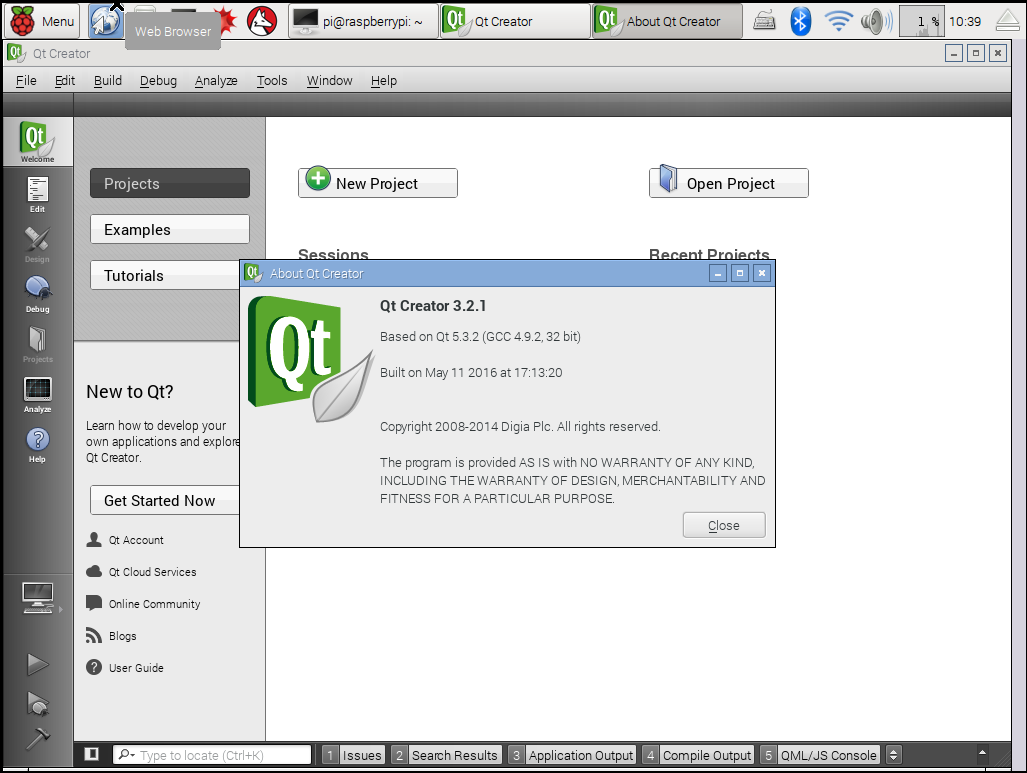This screenshot has height=773, width=1027.
Task: Open Analyze mode icon
Action: coord(37,394)
